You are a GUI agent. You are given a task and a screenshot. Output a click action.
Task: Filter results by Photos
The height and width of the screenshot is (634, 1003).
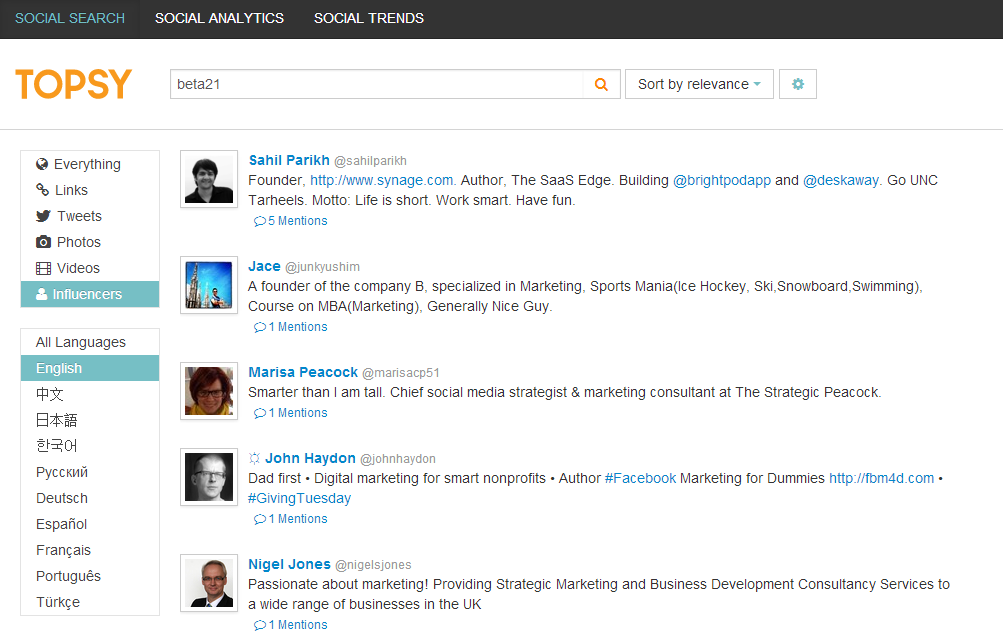[78, 242]
